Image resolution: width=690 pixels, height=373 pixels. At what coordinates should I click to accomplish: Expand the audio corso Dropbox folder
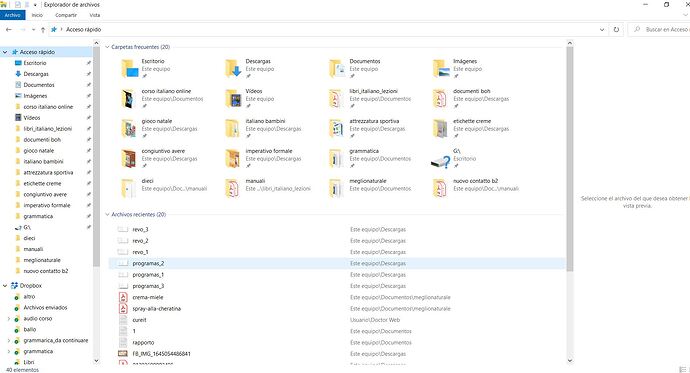tap(8, 318)
